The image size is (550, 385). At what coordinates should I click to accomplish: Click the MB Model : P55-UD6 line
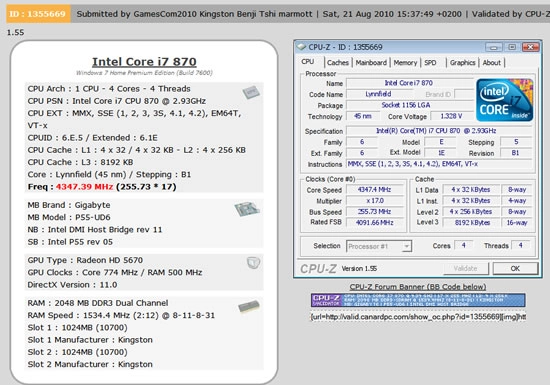tap(69, 217)
